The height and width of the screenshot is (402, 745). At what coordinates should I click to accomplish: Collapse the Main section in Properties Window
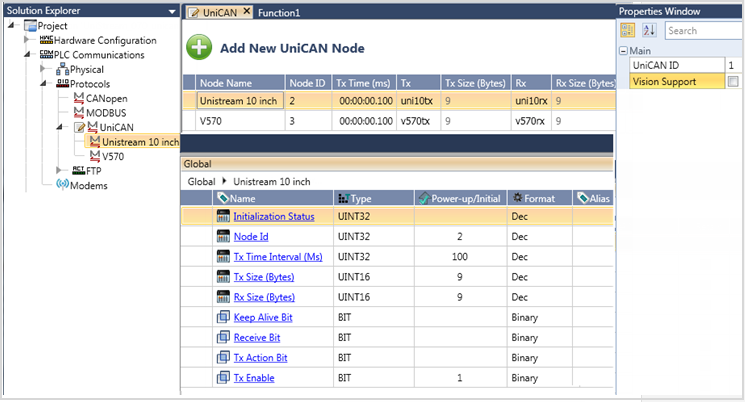point(623,50)
